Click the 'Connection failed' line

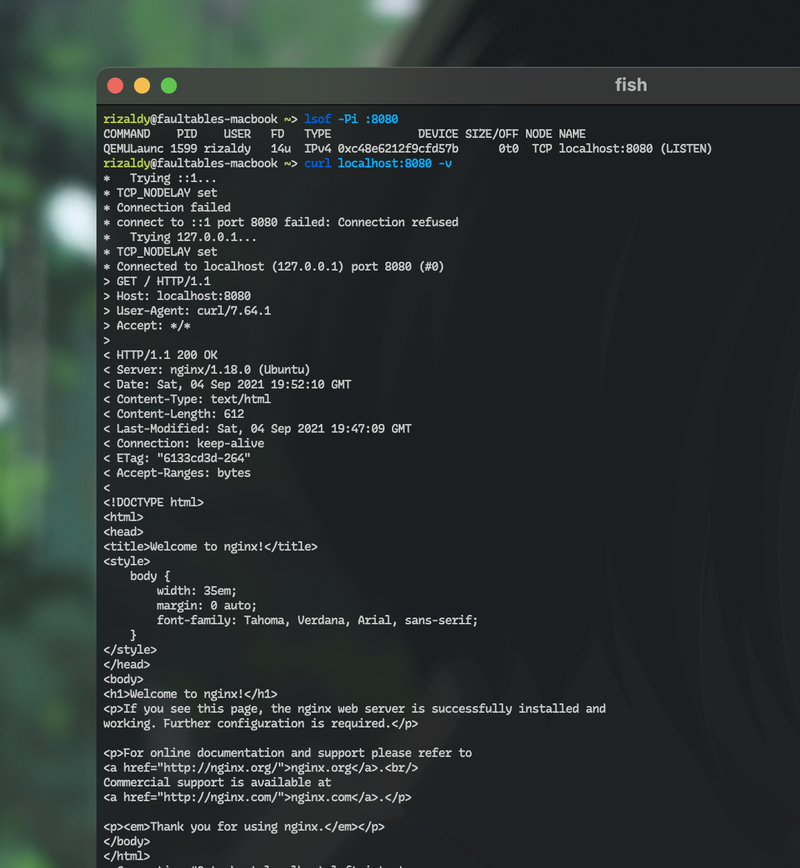point(167,208)
